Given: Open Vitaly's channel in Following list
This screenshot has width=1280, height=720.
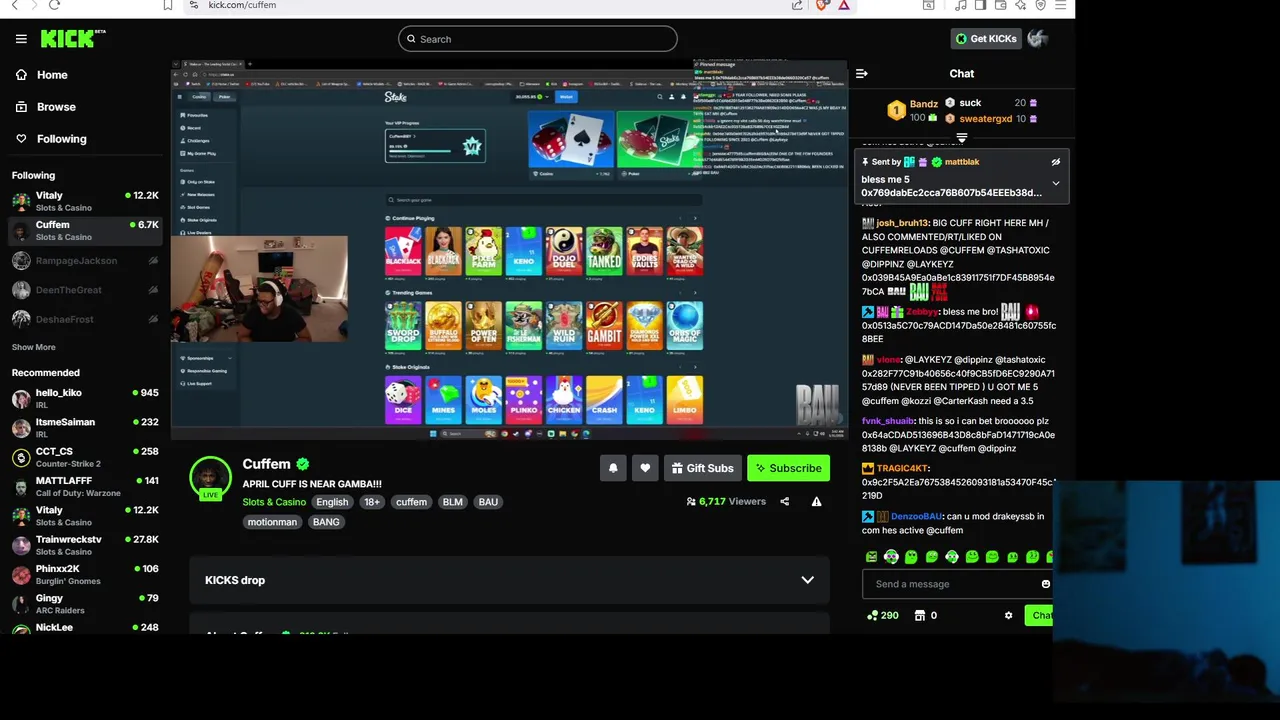Looking at the screenshot, I should [x=85, y=201].
